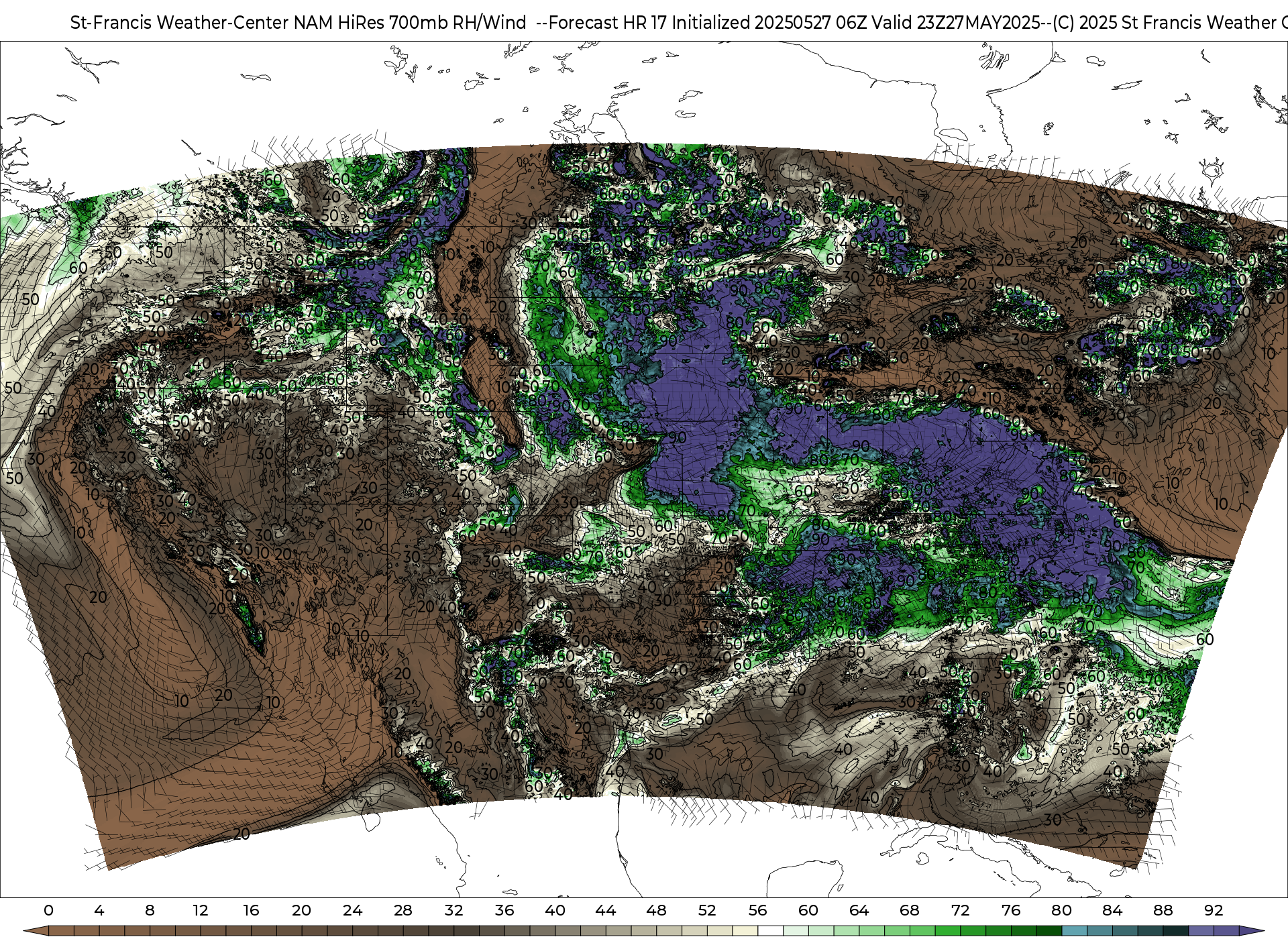Select the colorbar tick label '28'
Image resolution: width=1288 pixels, height=939 pixels.
pos(403,910)
